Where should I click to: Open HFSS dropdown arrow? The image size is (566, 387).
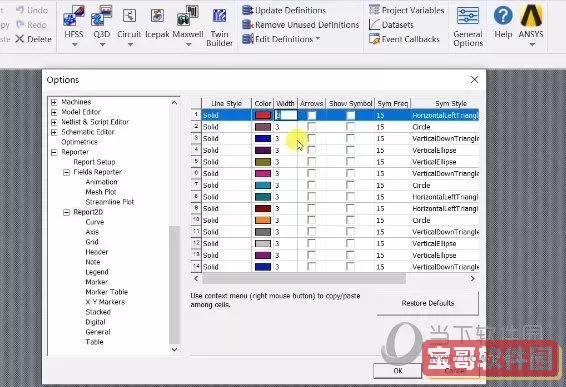pos(75,45)
